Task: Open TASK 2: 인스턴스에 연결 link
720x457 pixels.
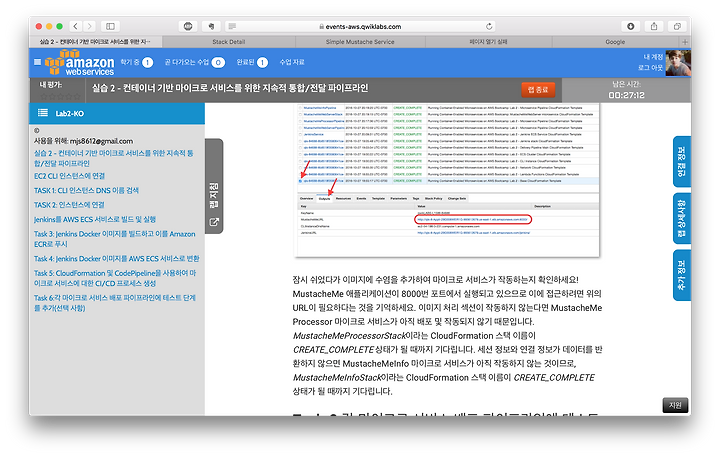Action: click(69, 205)
